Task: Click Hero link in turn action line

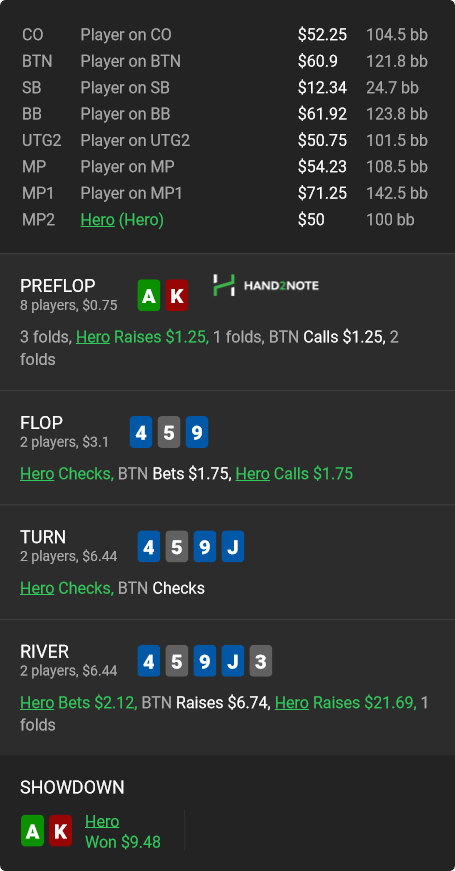Action: 37,588
